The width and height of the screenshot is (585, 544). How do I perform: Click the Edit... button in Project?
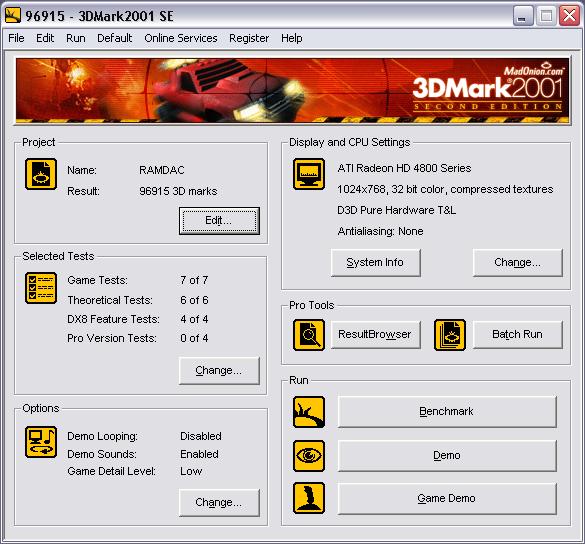pyautogui.click(x=219, y=221)
